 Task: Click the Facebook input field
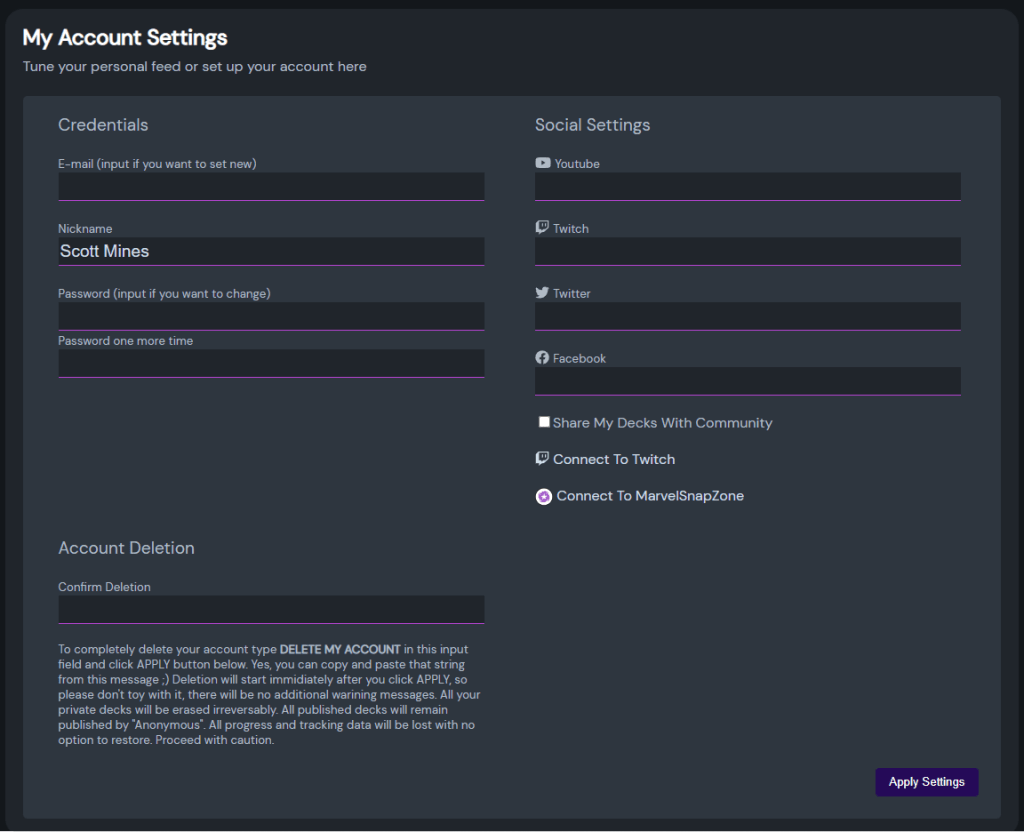coord(747,381)
